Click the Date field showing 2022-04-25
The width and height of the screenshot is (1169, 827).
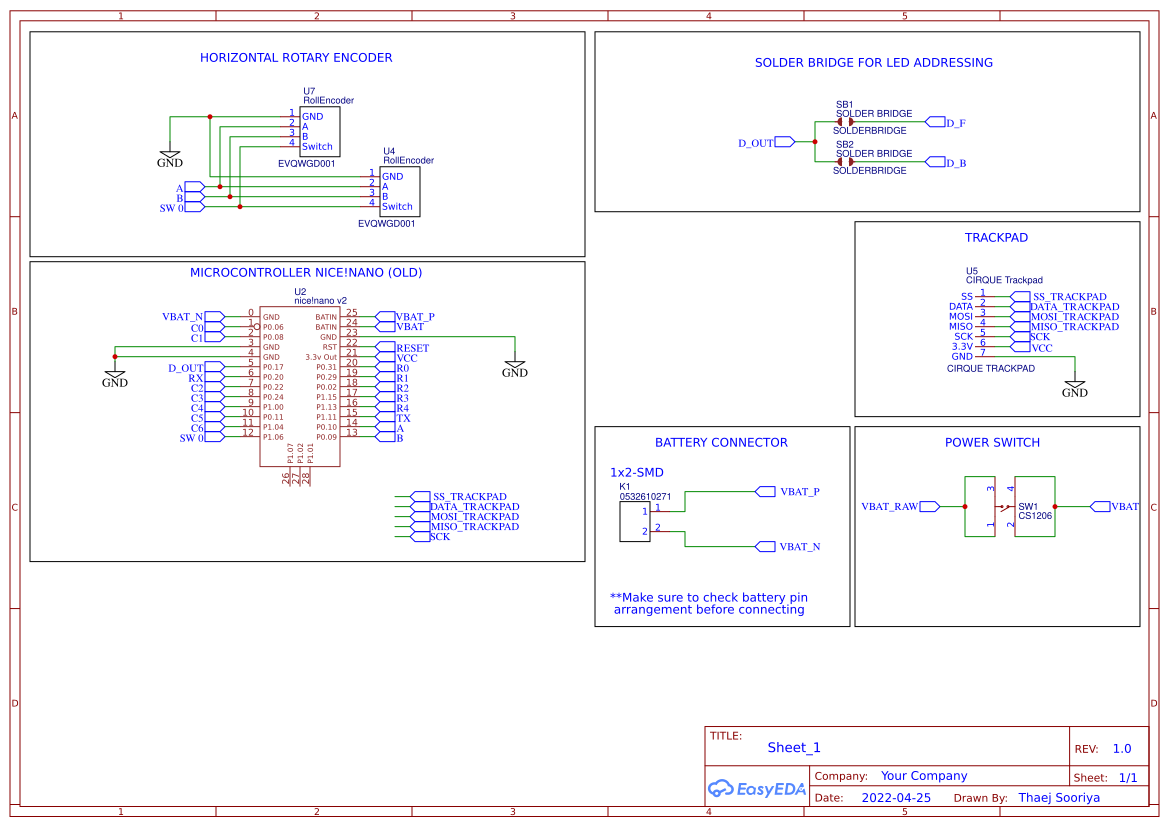[898, 797]
